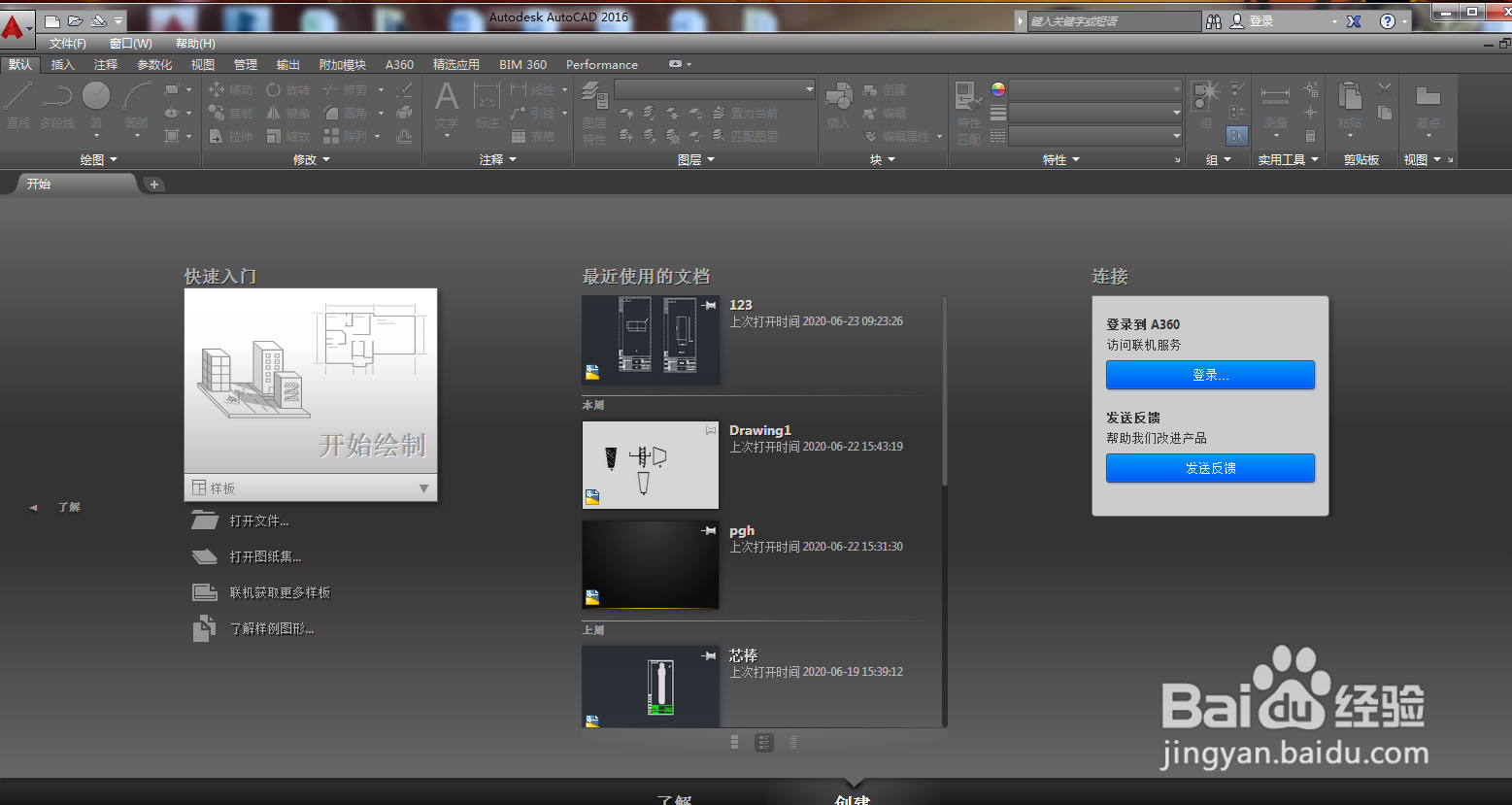This screenshot has width=1512, height=805.
Task: Click the 了解样例图形... link
Action: pos(272,628)
